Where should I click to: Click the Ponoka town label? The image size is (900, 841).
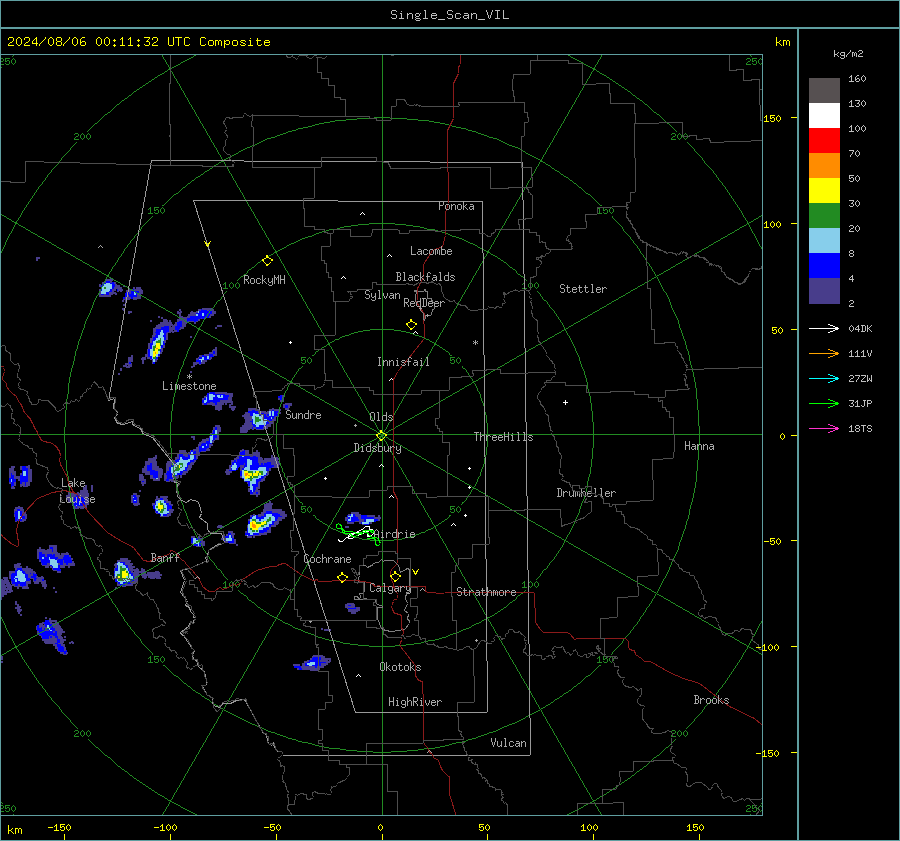coord(456,206)
